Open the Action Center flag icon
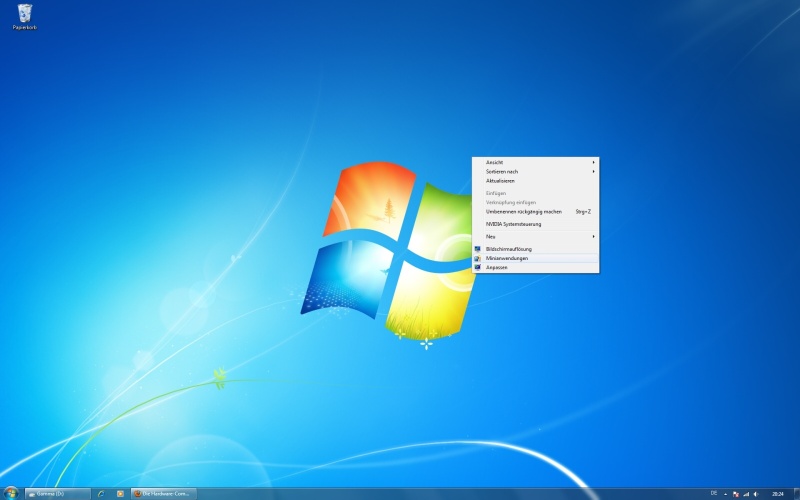The width and height of the screenshot is (800, 500). [x=736, y=494]
